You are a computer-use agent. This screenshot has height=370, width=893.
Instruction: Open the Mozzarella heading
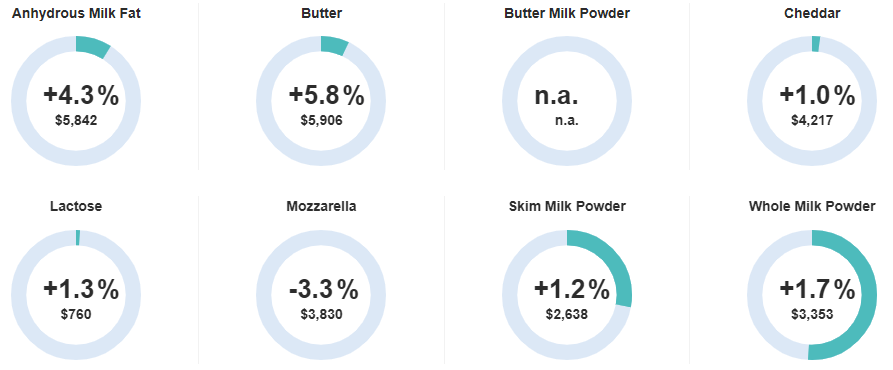click(321, 206)
